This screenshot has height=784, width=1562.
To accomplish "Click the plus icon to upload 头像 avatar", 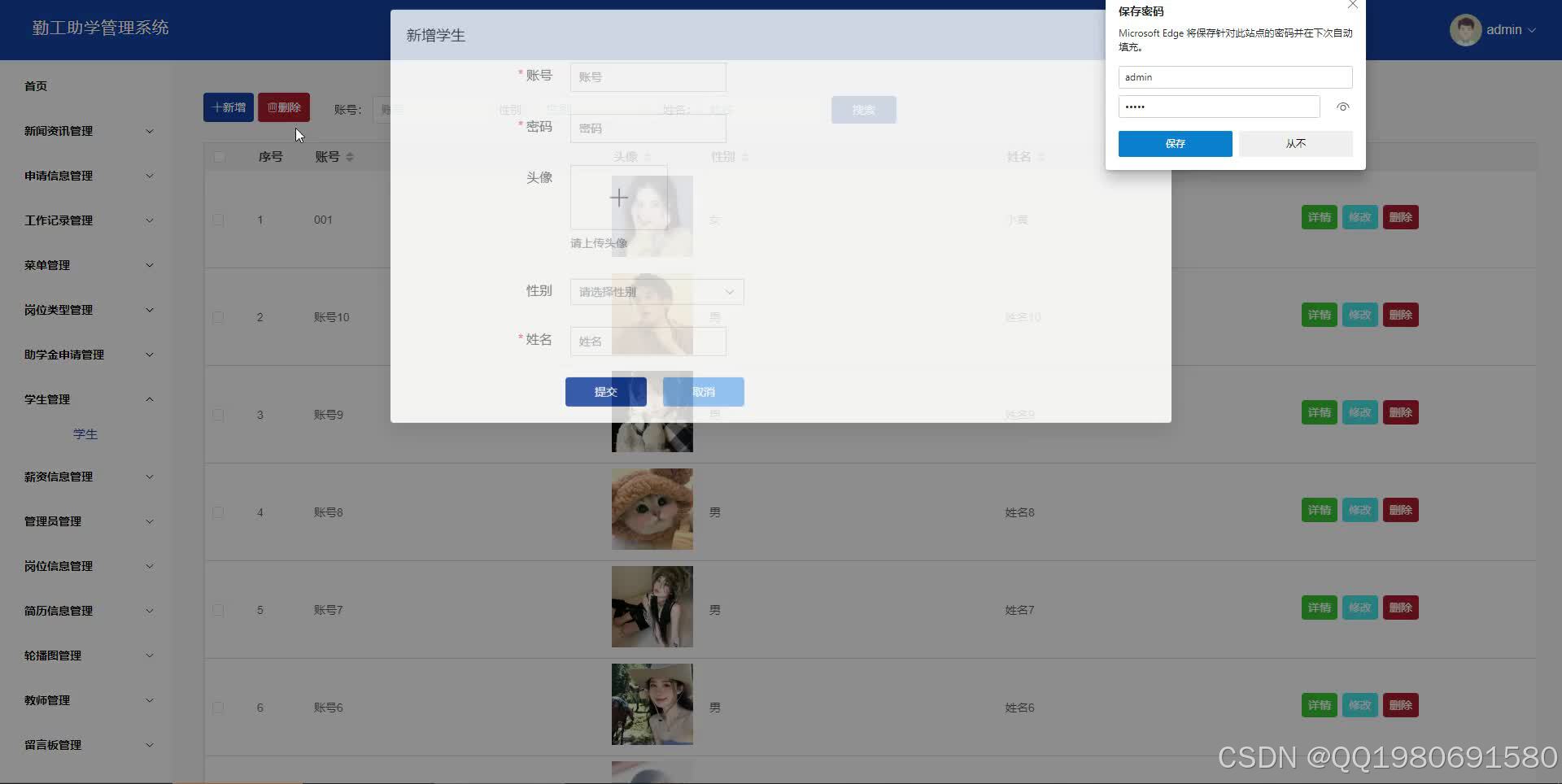I will (x=619, y=197).
